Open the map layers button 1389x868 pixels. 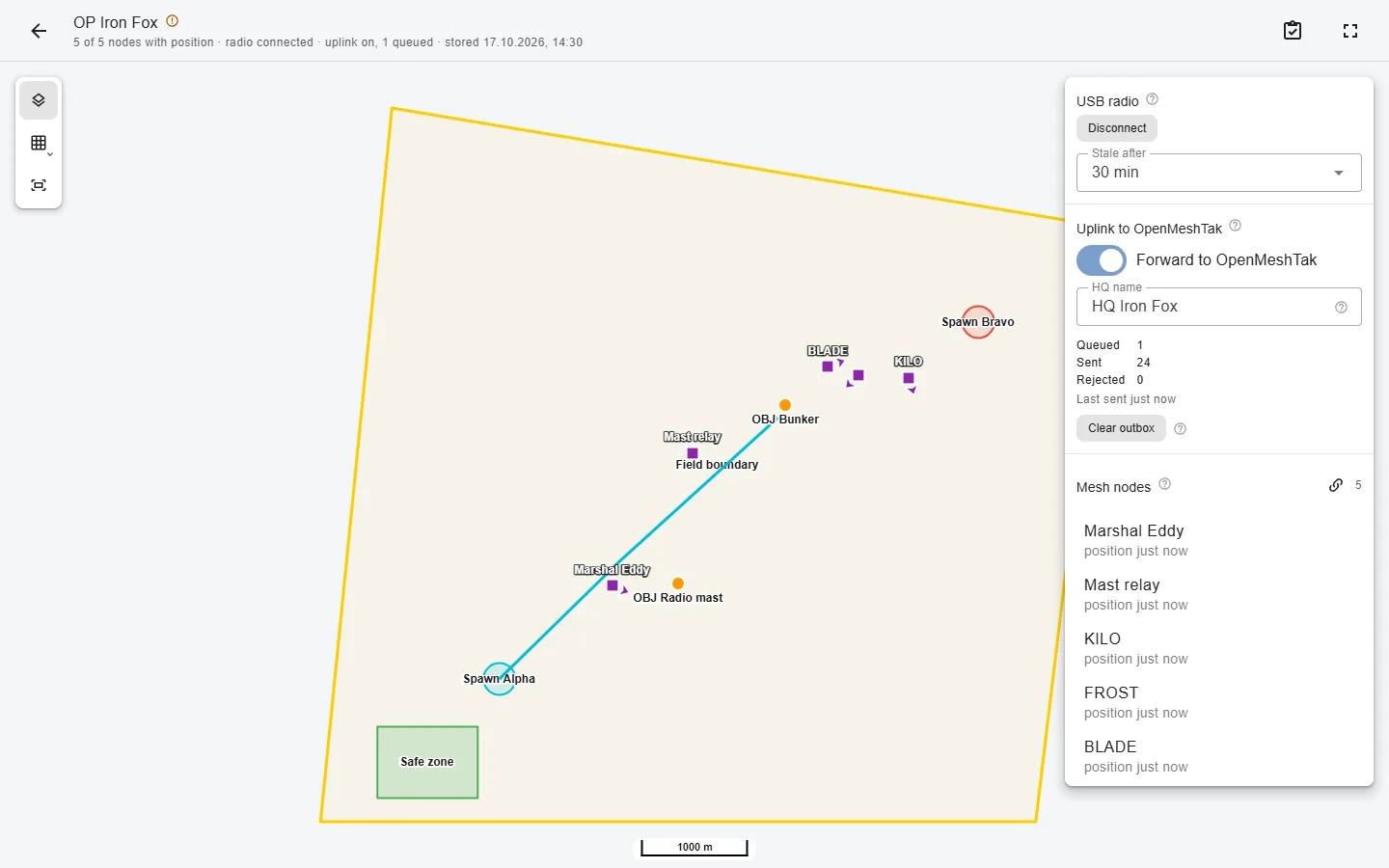pyautogui.click(x=39, y=100)
